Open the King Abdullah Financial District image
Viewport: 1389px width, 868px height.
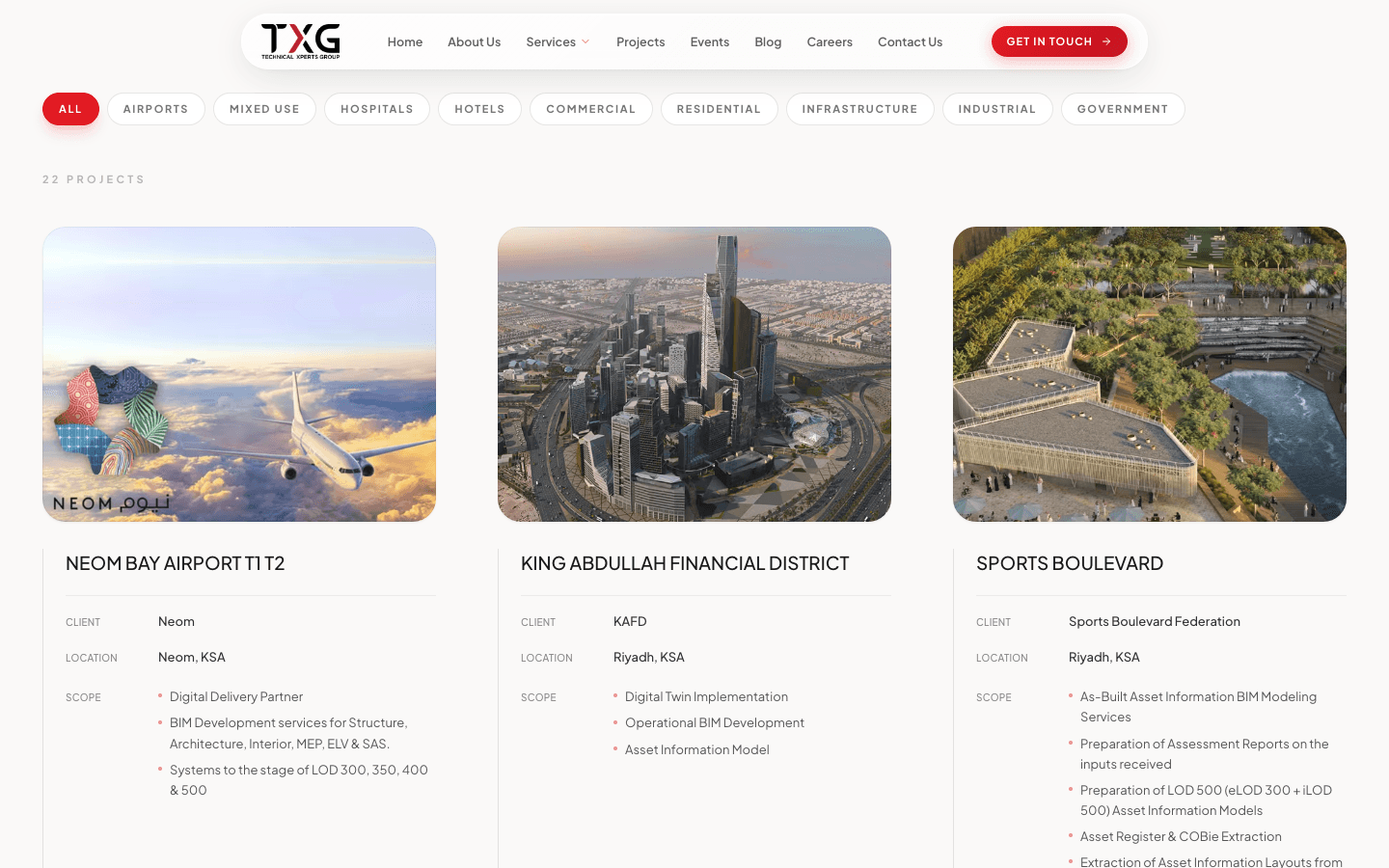(x=694, y=374)
